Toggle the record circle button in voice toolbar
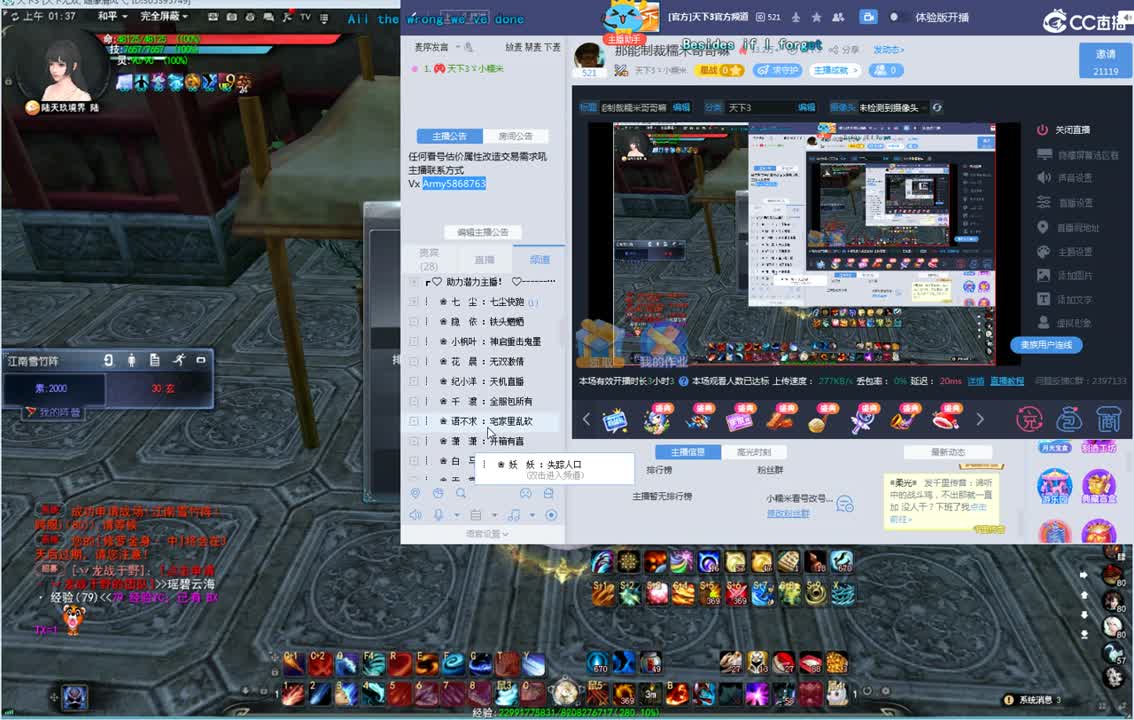1134x720 pixels. 551,515
